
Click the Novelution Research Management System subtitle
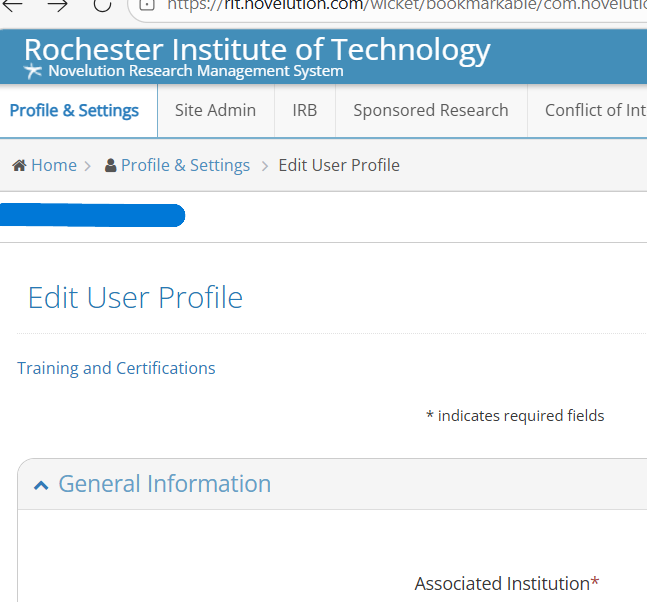[x=196, y=71]
